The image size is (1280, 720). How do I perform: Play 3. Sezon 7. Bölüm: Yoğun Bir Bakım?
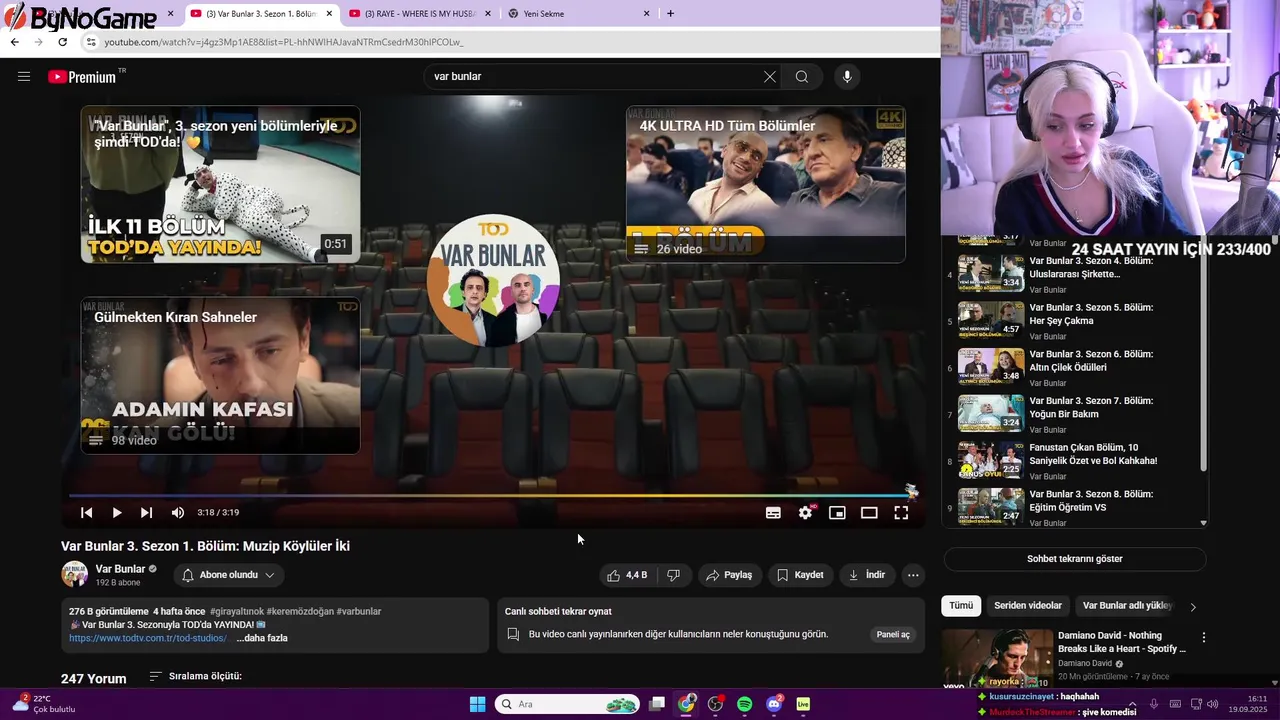click(x=1075, y=414)
